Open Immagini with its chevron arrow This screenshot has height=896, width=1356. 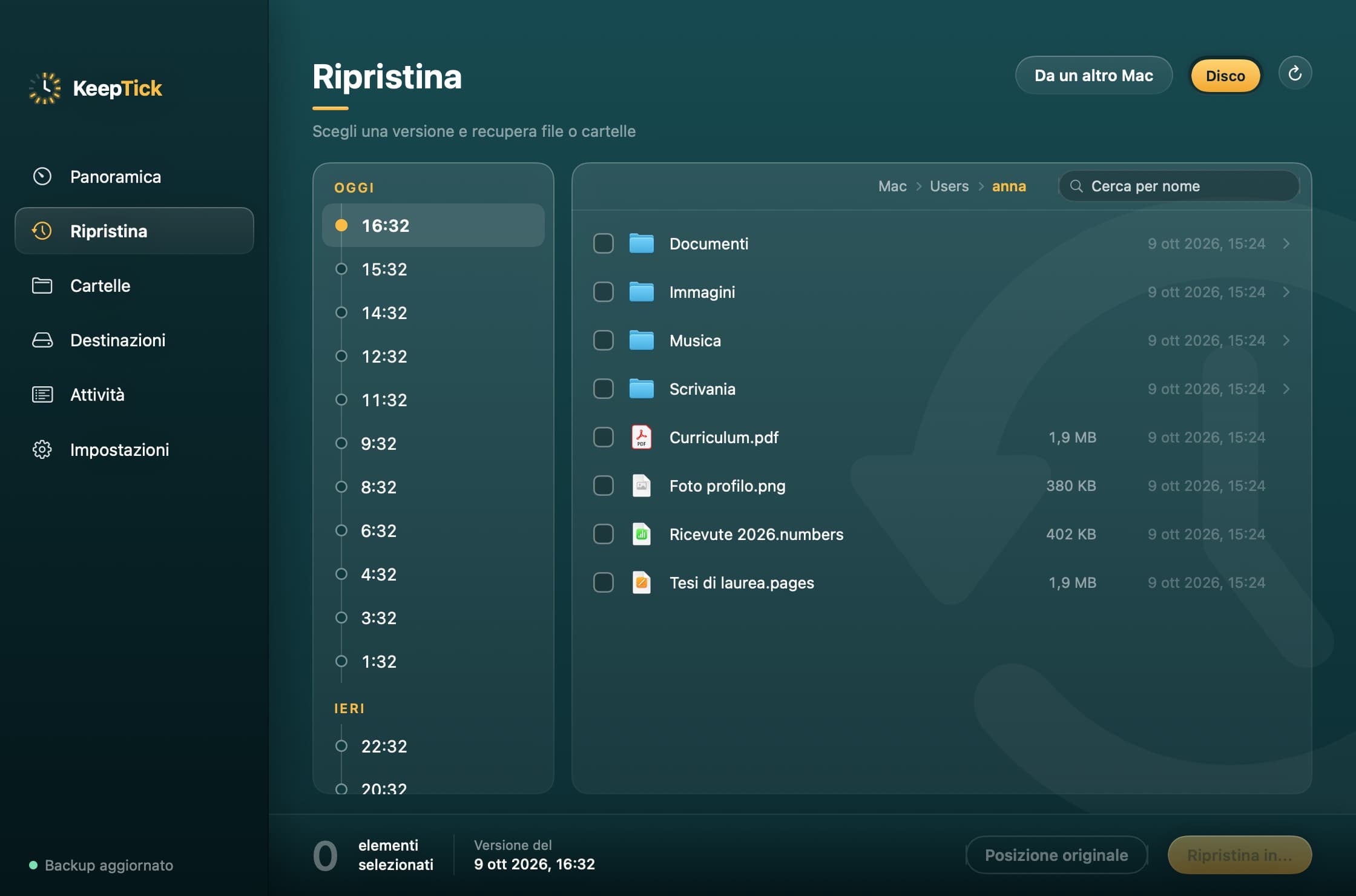[1286, 292]
